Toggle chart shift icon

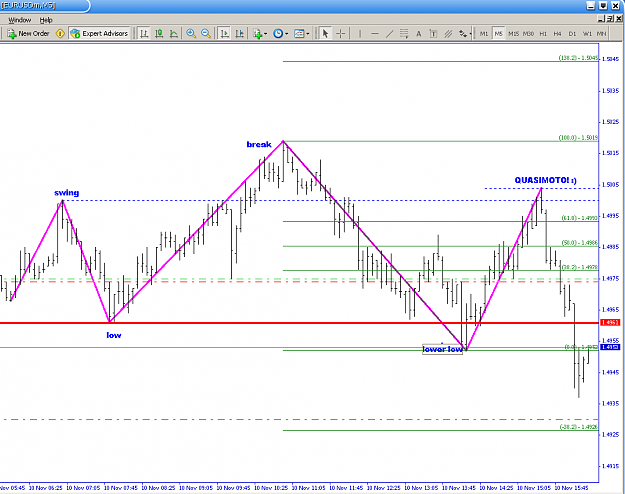tap(240, 33)
